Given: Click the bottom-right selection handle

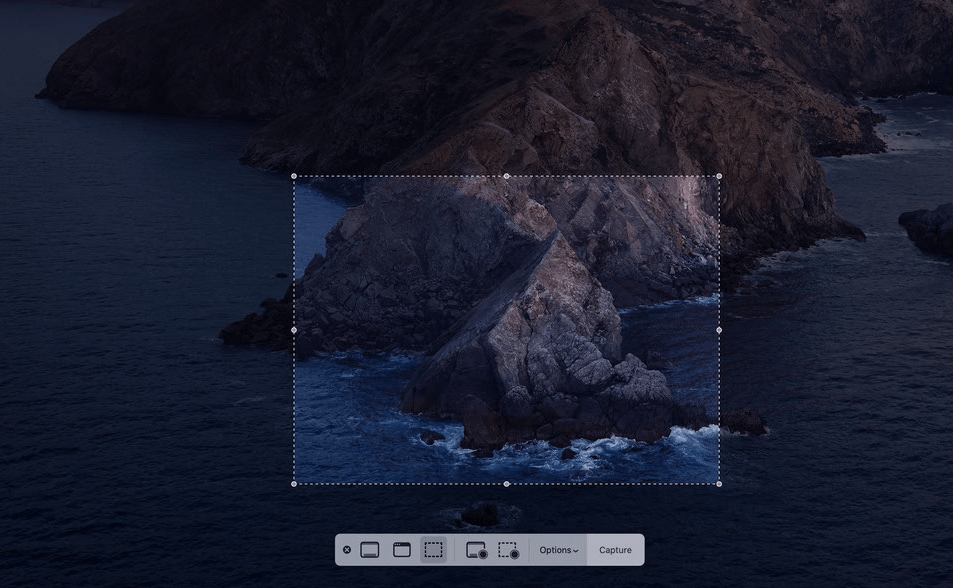Looking at the screenshot, I should click(x=718, y=483).
